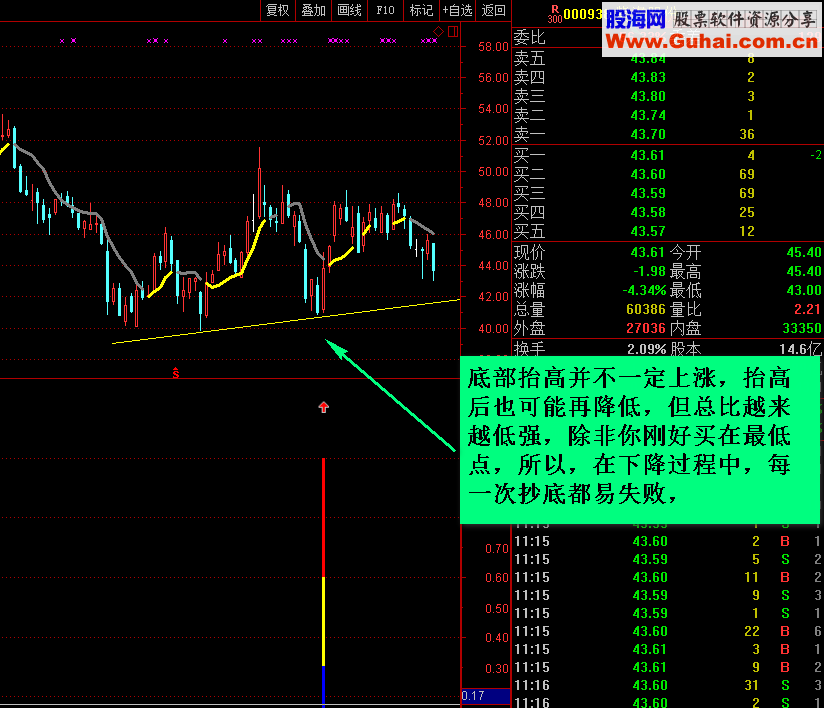The image size is (824, 708).
Task: Open the 叠加 overlay option
Action: tap(314, 10)
